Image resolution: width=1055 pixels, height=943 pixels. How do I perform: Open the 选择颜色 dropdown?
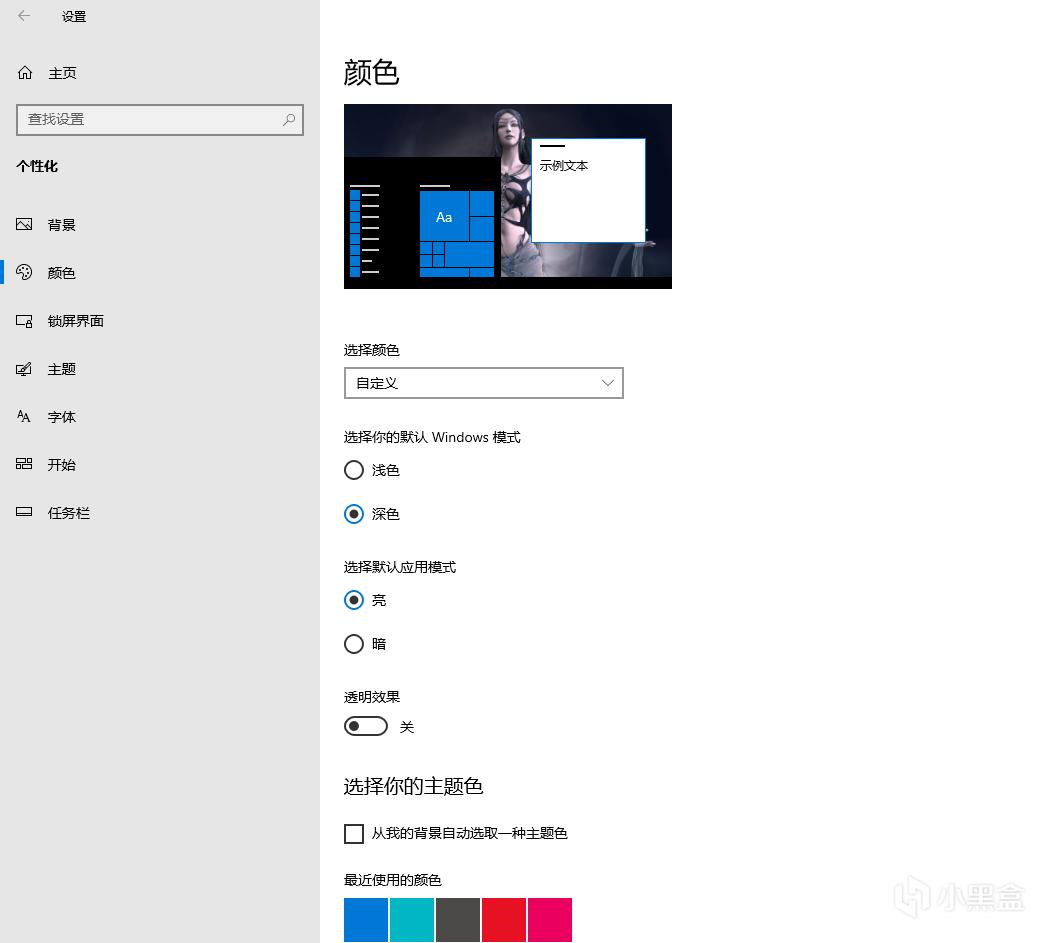pos(484,383)
